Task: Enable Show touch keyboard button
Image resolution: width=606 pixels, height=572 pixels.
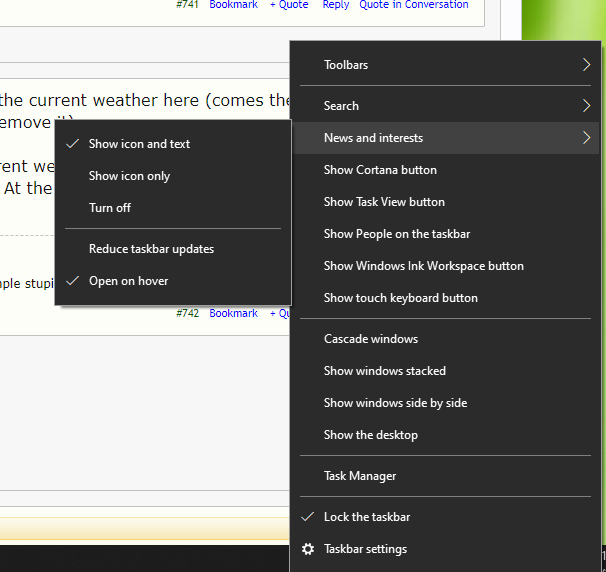Action: click(x=400, y=298)
